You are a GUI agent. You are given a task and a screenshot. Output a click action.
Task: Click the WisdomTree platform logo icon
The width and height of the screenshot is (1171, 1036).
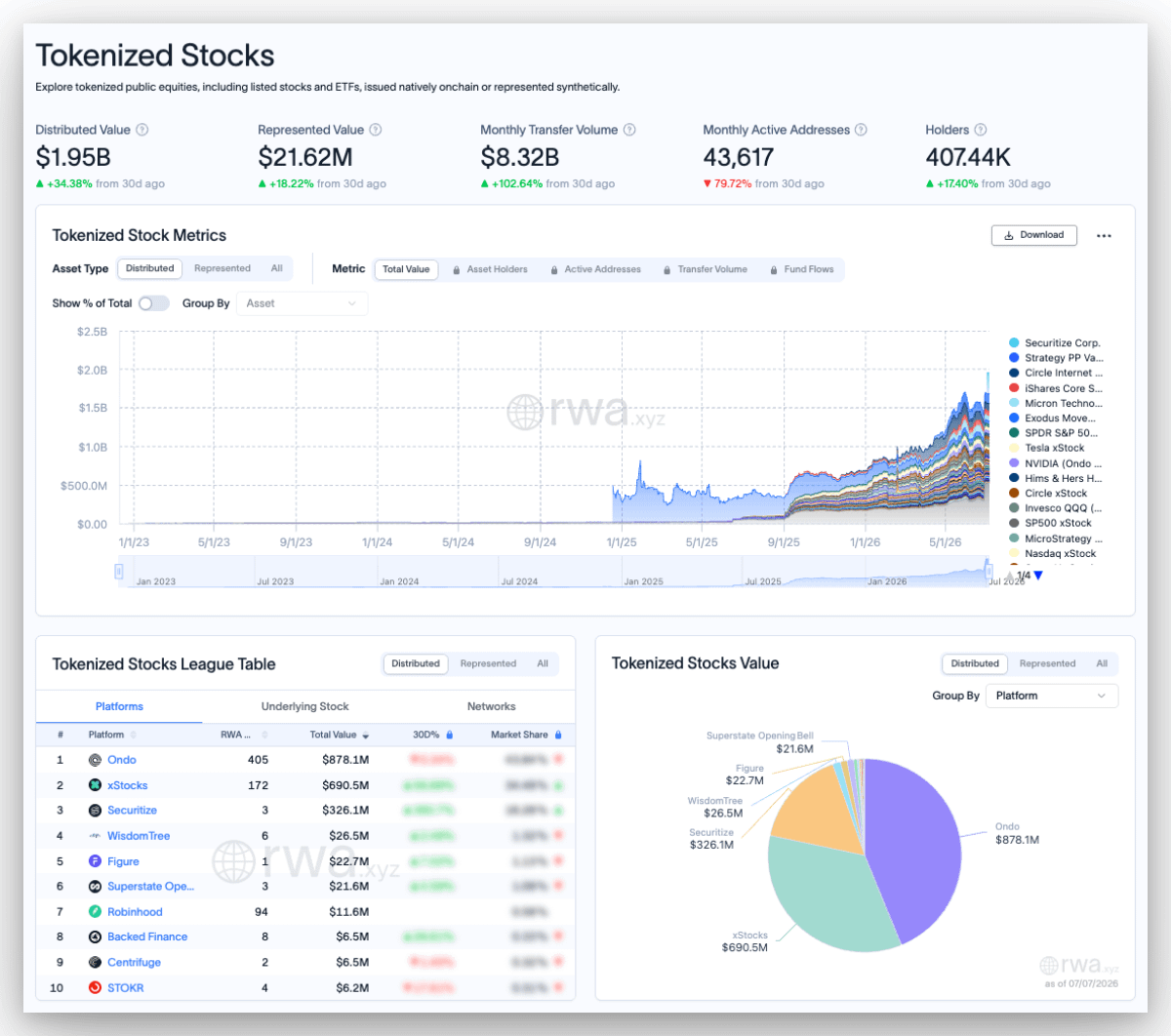95,836
